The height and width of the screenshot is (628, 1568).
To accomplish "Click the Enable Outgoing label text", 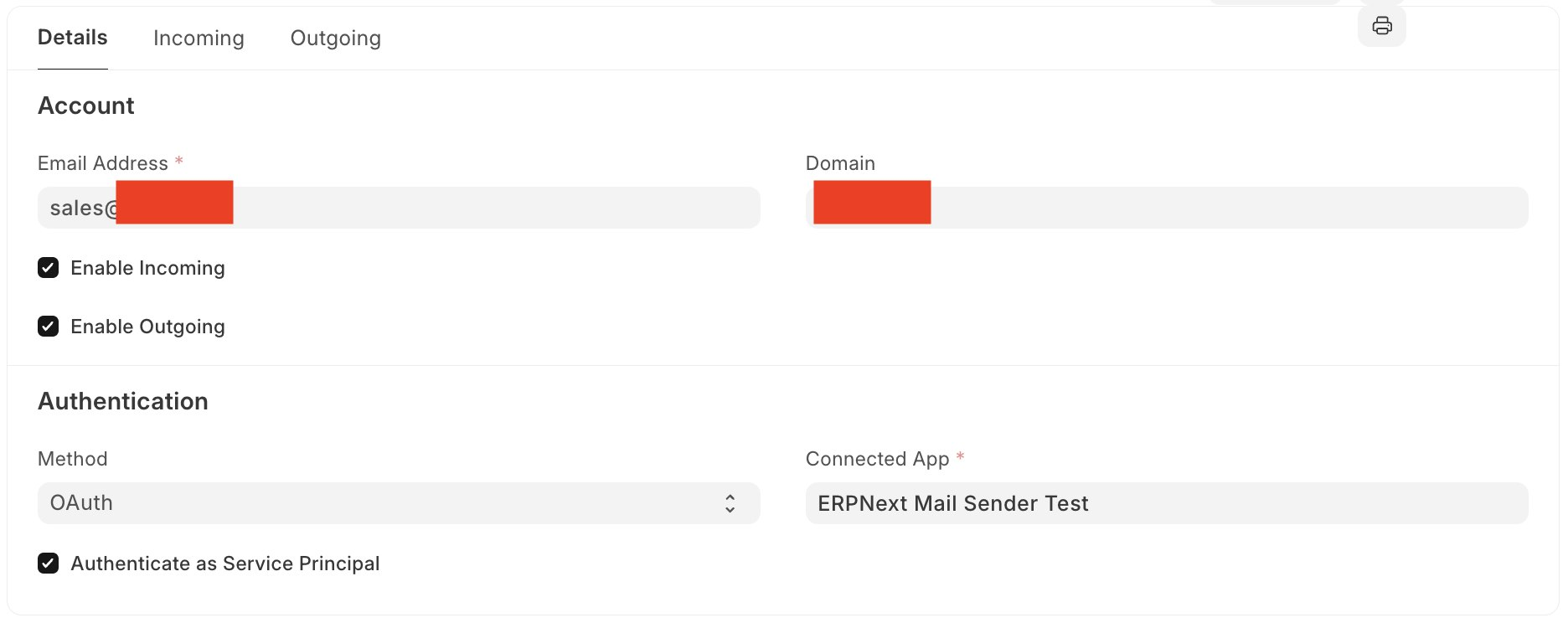I will tap(147, 327).
